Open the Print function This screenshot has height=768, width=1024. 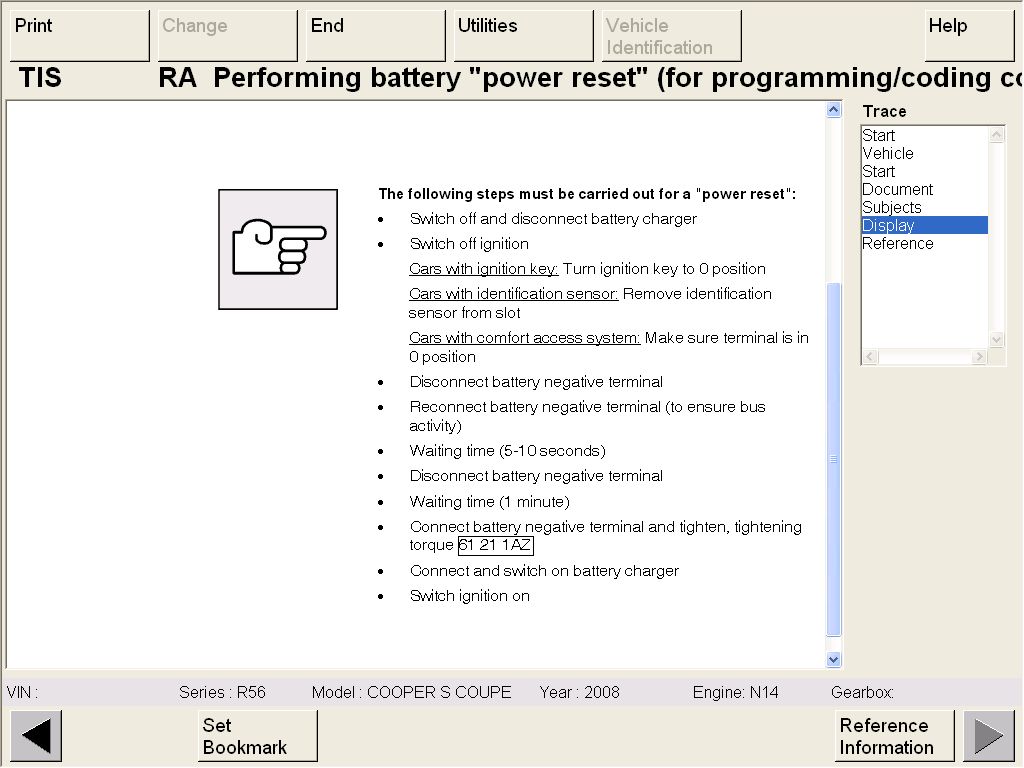pyautogui.click(x=79, y=36)
